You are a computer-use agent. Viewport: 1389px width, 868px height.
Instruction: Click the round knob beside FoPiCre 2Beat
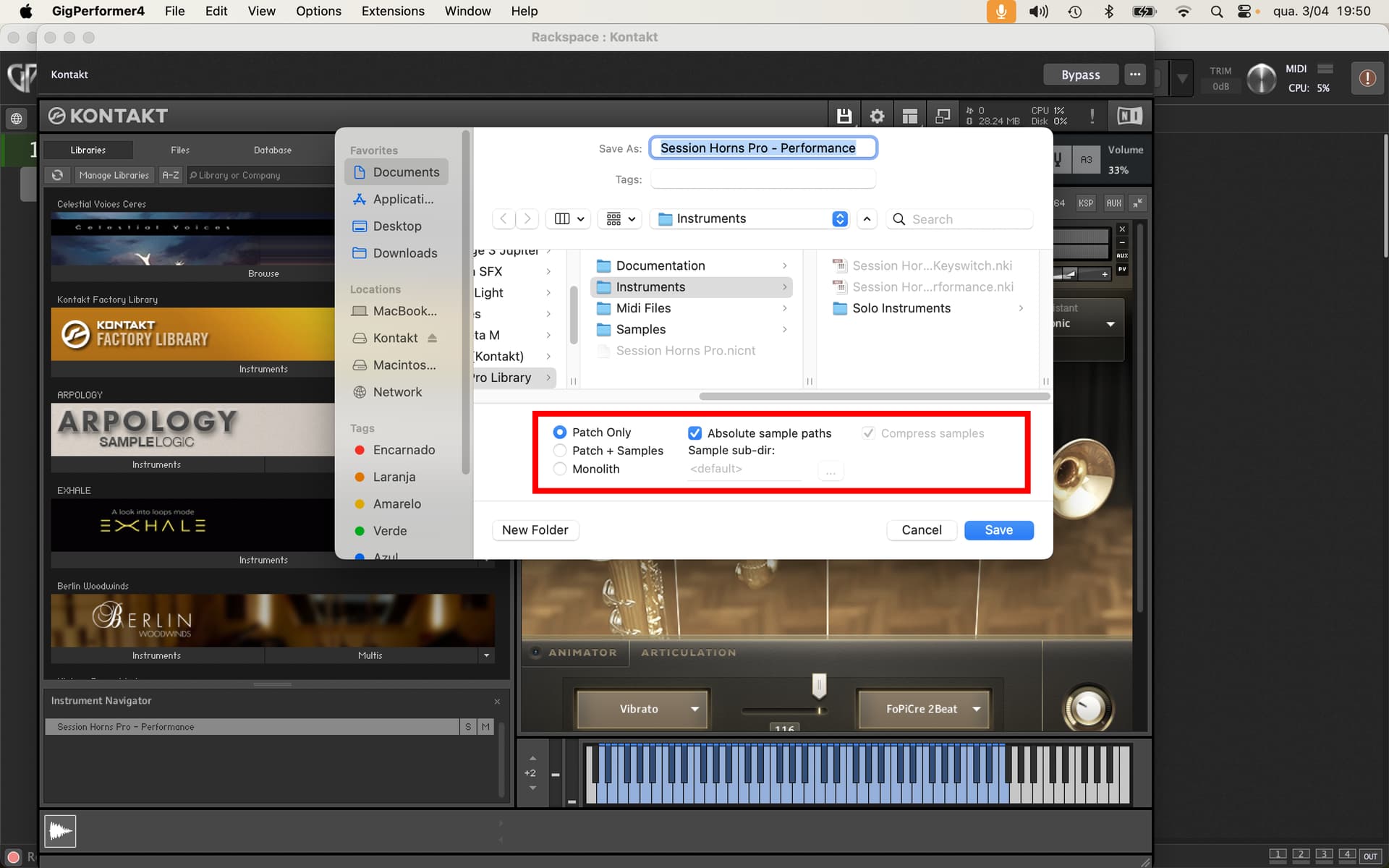(x=1087, y=708)
